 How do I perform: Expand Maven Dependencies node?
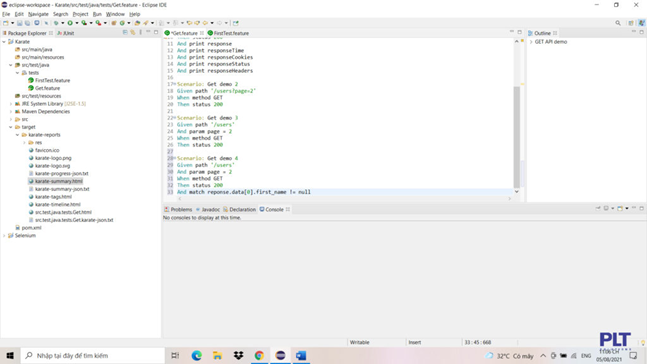(x=11, y=111)
